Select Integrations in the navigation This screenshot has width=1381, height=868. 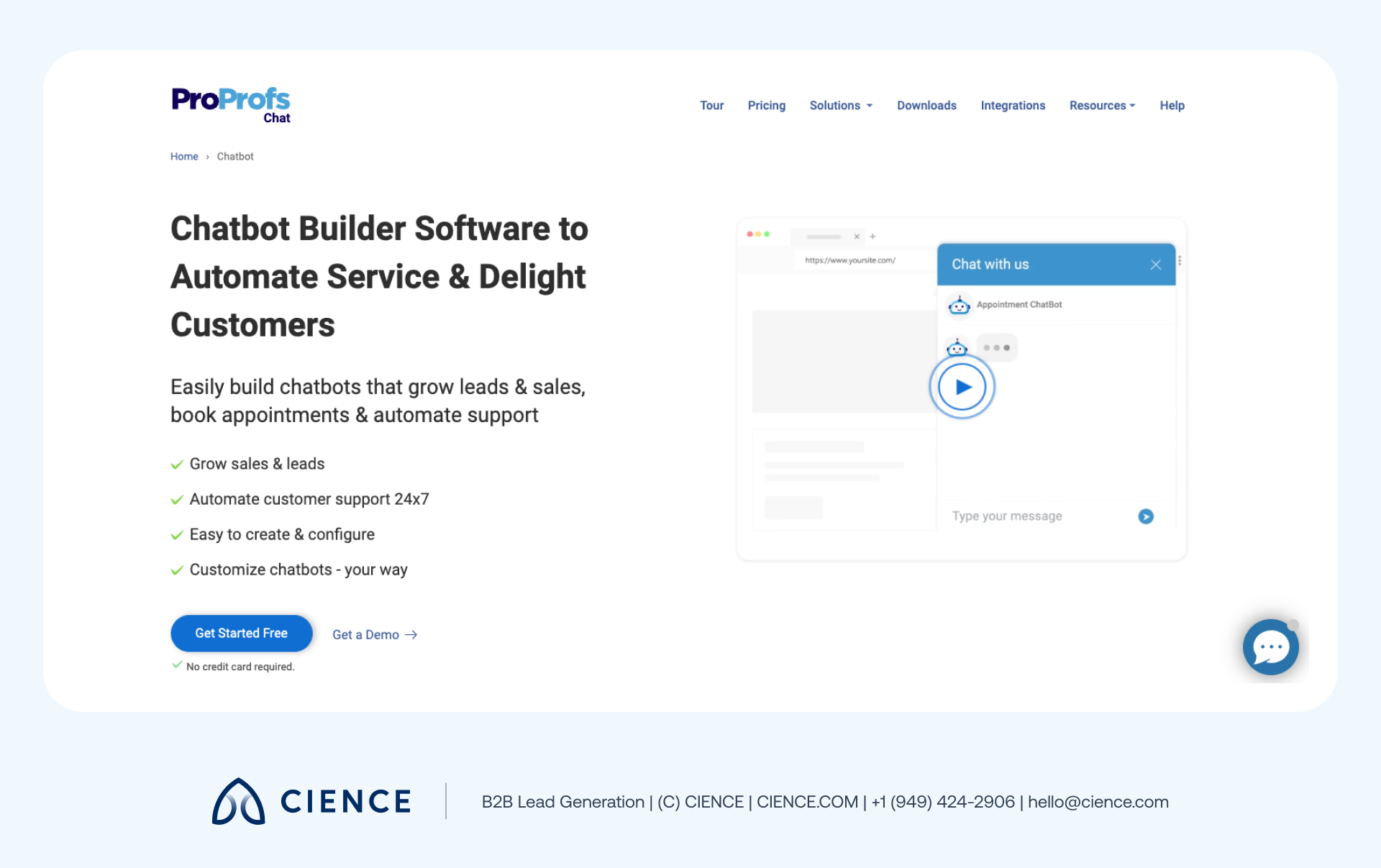1013,105
